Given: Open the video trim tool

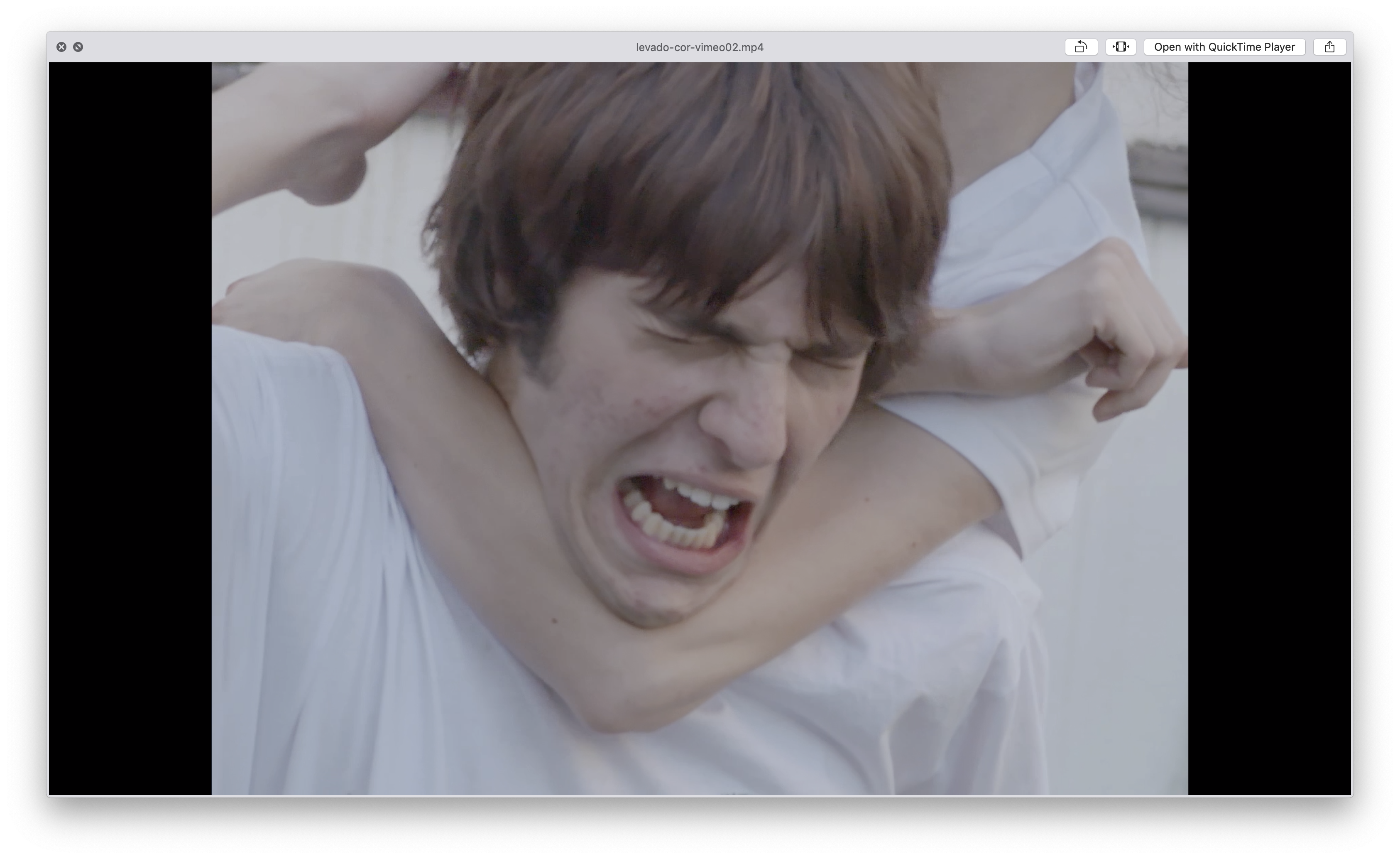Looking at the screenshot, I should pos(1121,47).
